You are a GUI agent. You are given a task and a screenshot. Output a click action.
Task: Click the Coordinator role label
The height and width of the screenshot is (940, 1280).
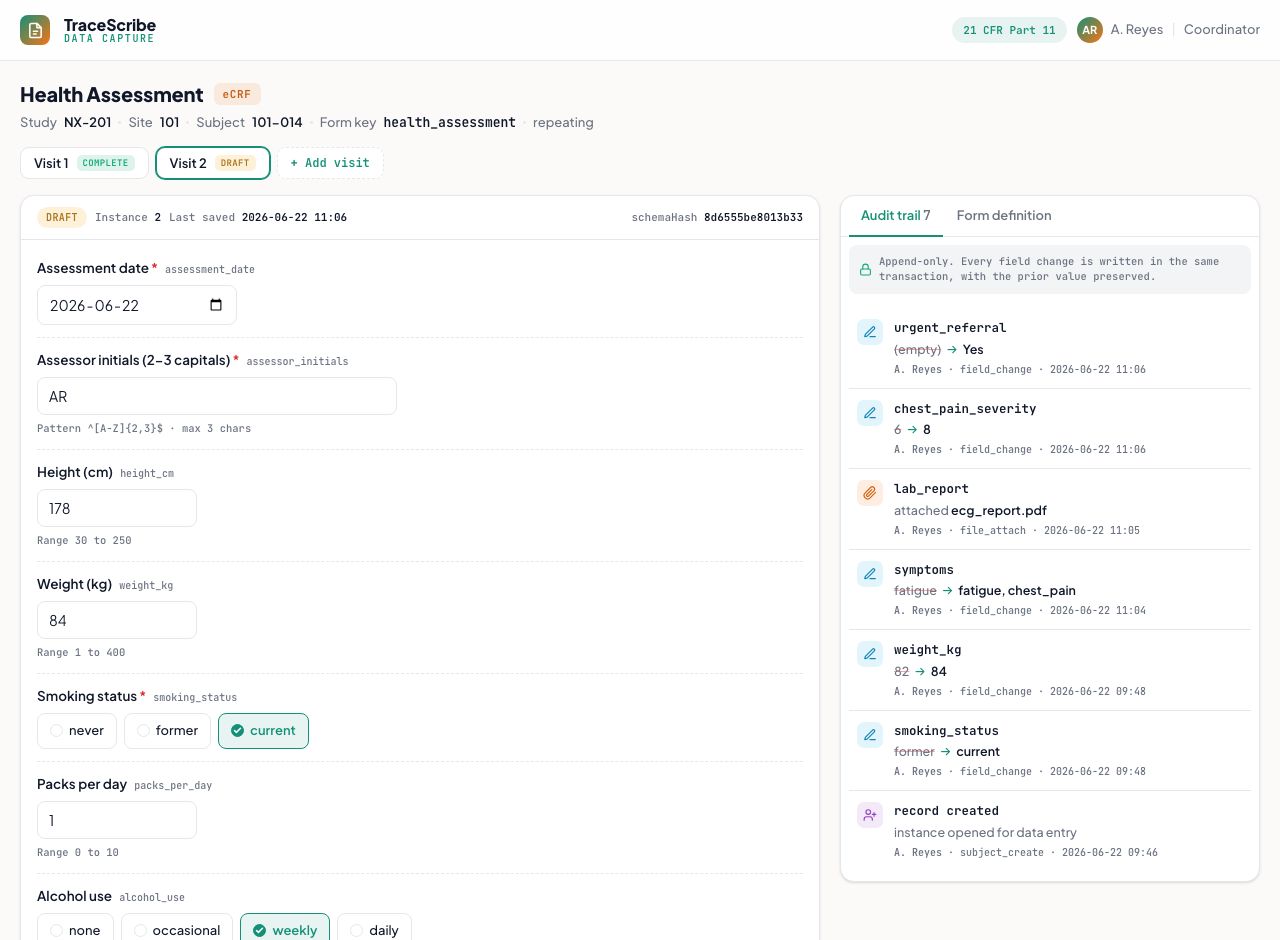[1222, 30]
